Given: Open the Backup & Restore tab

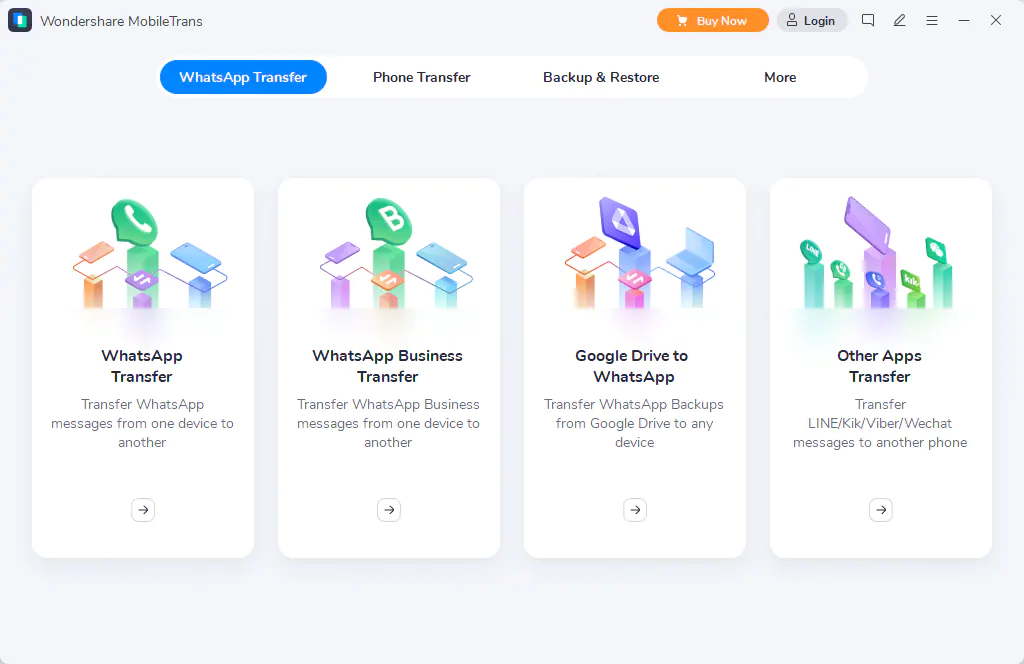Looking at the screenshot, I should (x=601, y=77).
